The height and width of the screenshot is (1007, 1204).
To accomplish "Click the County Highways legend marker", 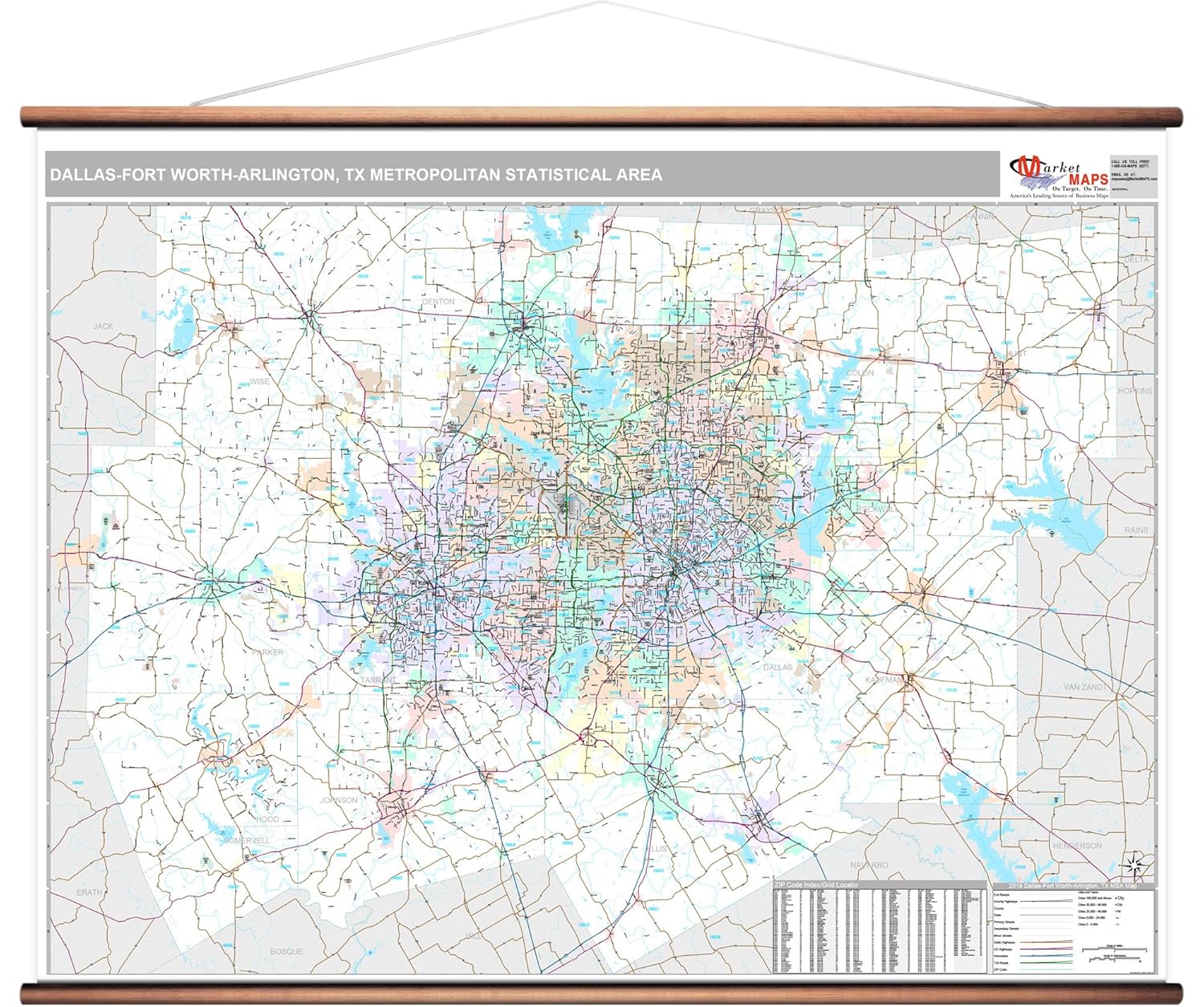I will (1046, 901).
